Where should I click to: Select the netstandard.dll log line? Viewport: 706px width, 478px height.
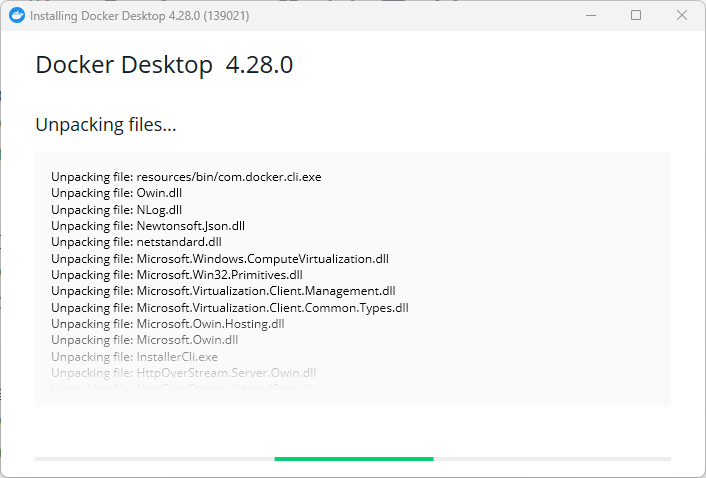[136, 242]
